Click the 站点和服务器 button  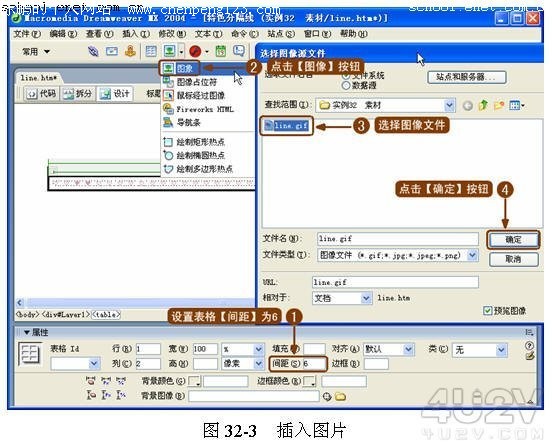(467, 77)
